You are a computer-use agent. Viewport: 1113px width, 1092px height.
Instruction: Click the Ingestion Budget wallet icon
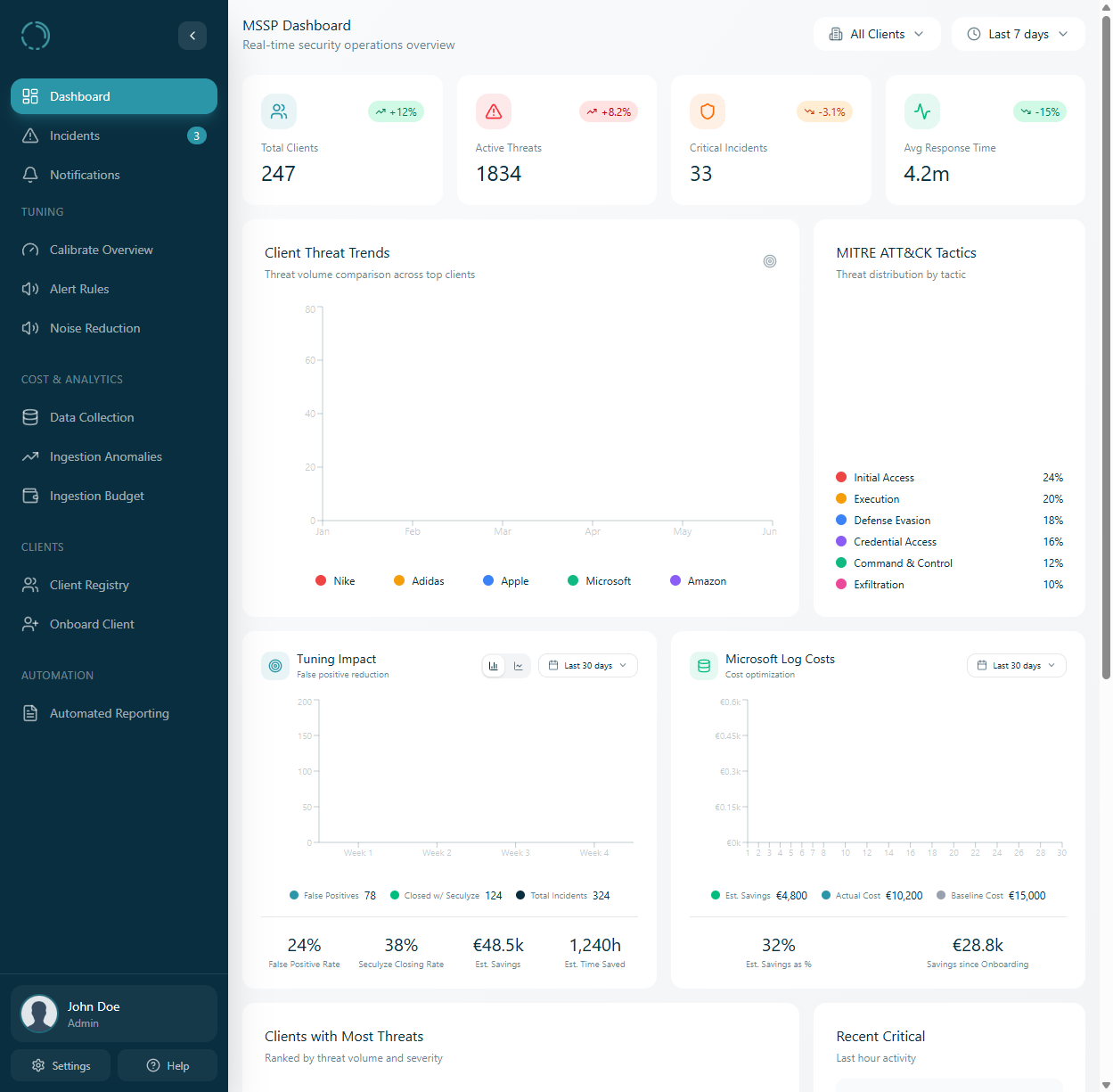coord(30,496)
